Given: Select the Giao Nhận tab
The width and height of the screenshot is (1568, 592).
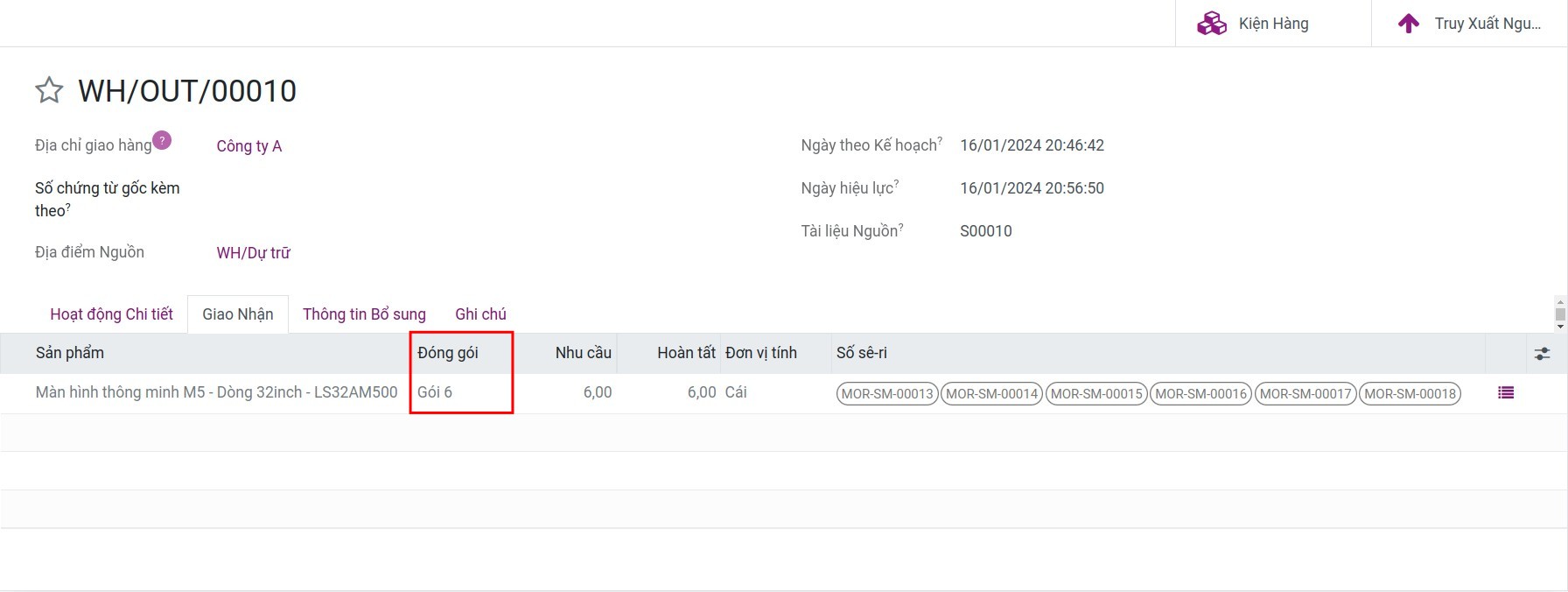Looking at the screenshot, I should [x=237, y=314].
